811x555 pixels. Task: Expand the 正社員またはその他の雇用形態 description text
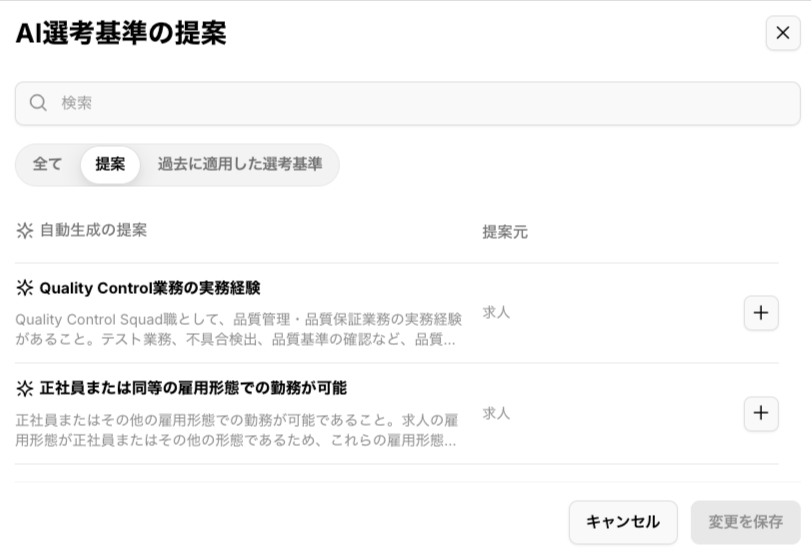click(238, 429)
